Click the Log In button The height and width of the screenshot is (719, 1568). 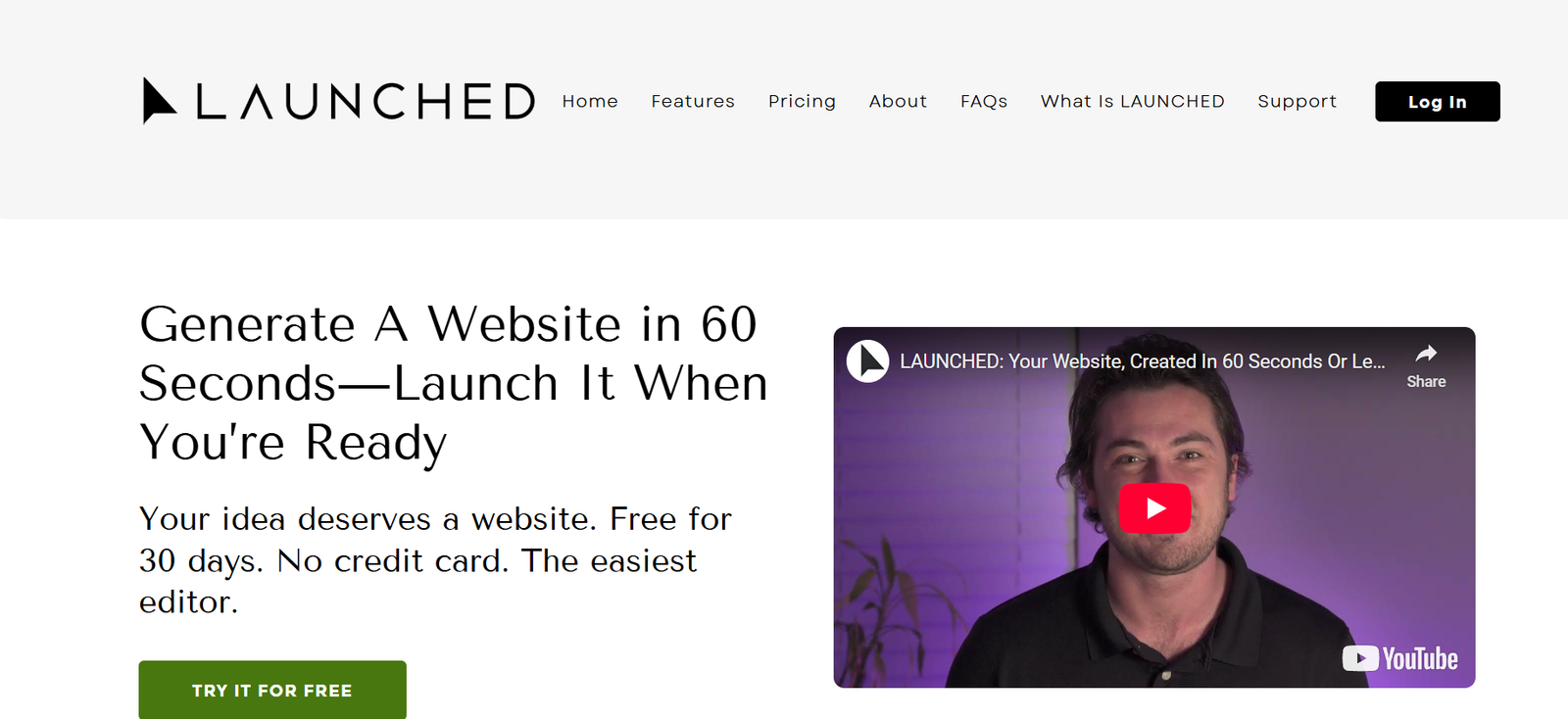pos(1438,102)
